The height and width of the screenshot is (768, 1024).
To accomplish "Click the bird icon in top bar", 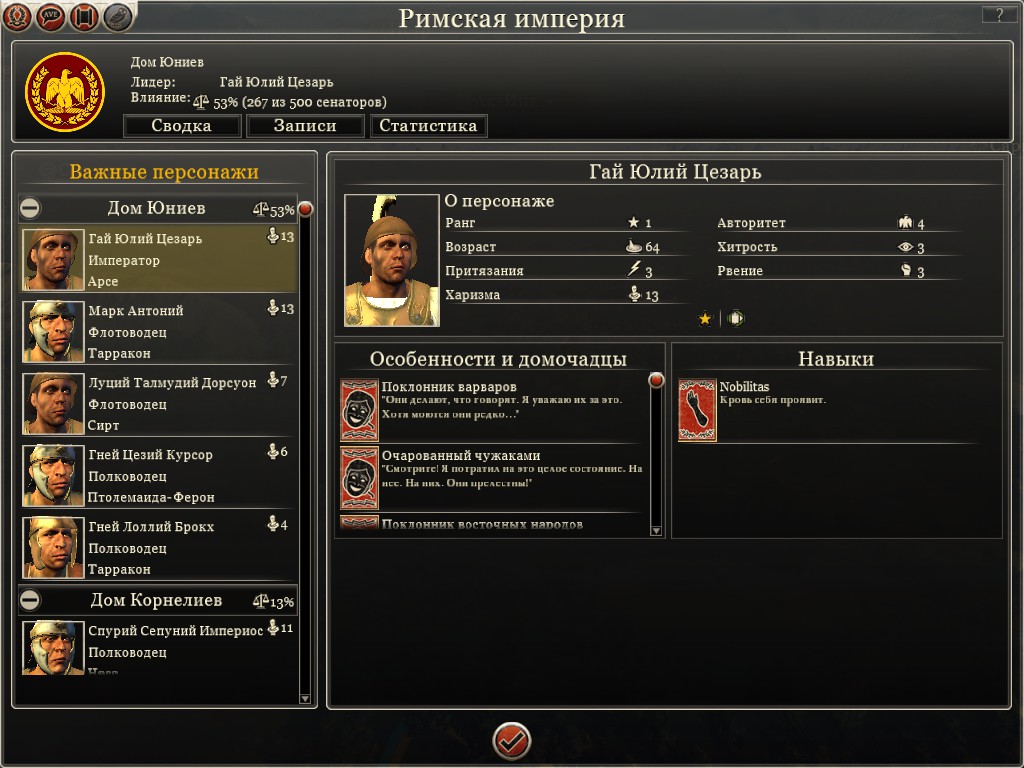I will (118, 16).
